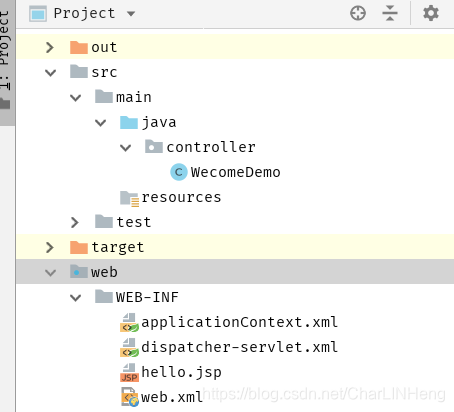Image resolution: width=454 pixels, height=412 pixels.
Task: Expand the test folder
Action: pos(75,222)
